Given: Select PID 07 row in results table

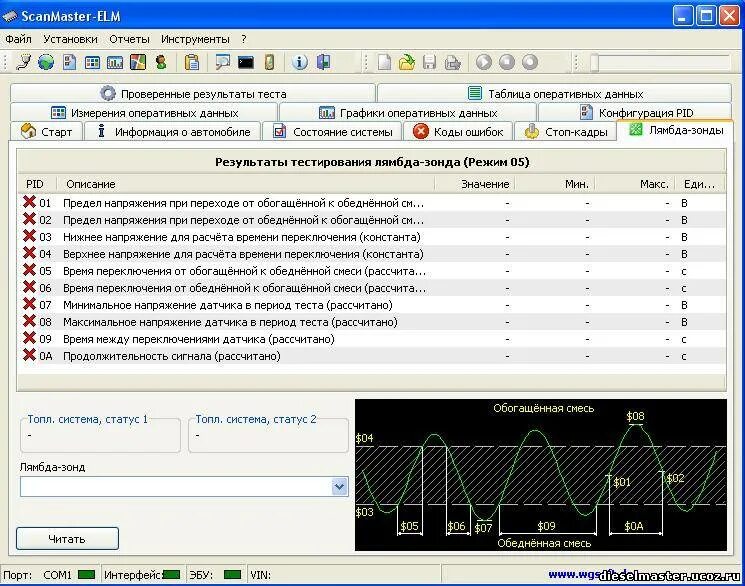Looking at the screenshot, I should (x=372, y=305).
